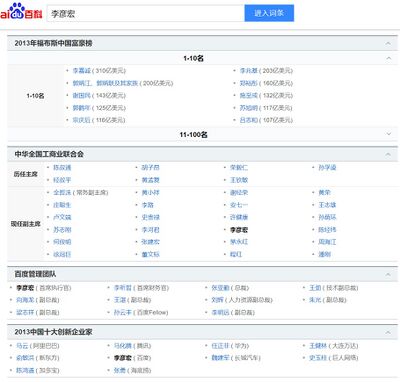Open former chairman 王钦敏 link
400x382 pixels.
239,180
